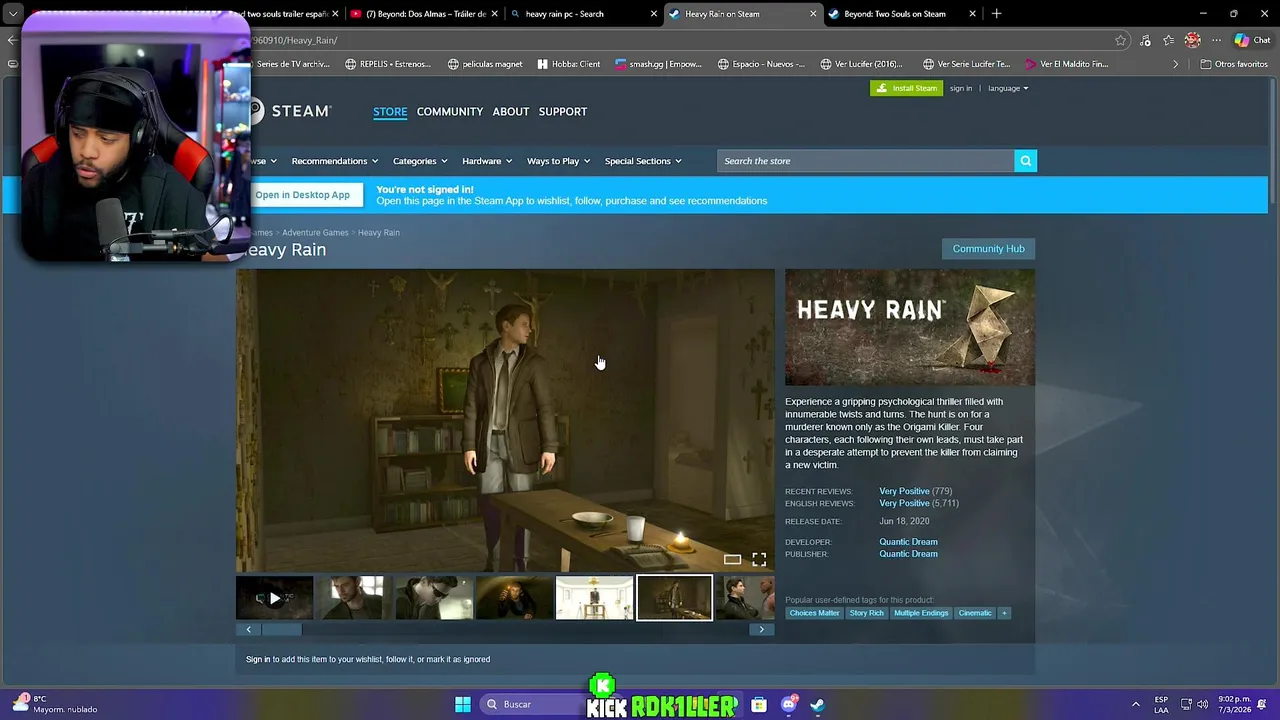This screenshot has height=720, width=1280.
Task: Expand the language dropdown
Action: point(1008,88)
